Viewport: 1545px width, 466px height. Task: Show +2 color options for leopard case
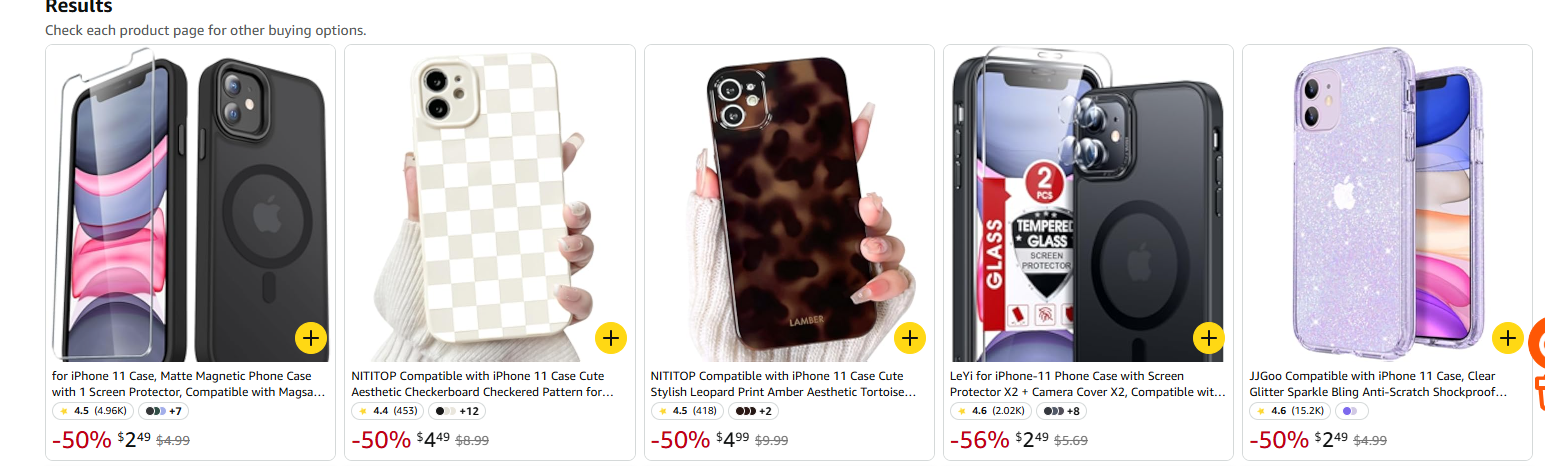(754, 411)
